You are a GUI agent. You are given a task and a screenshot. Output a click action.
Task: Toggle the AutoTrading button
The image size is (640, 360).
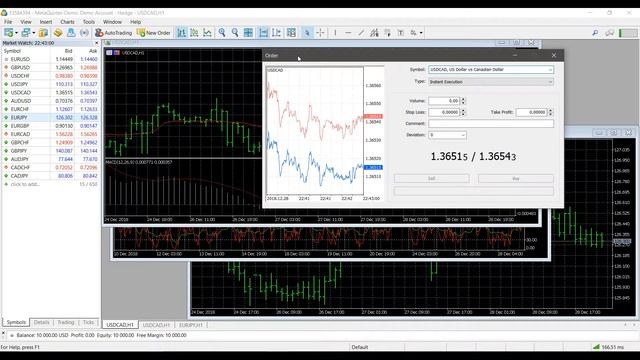pos(113,33)
